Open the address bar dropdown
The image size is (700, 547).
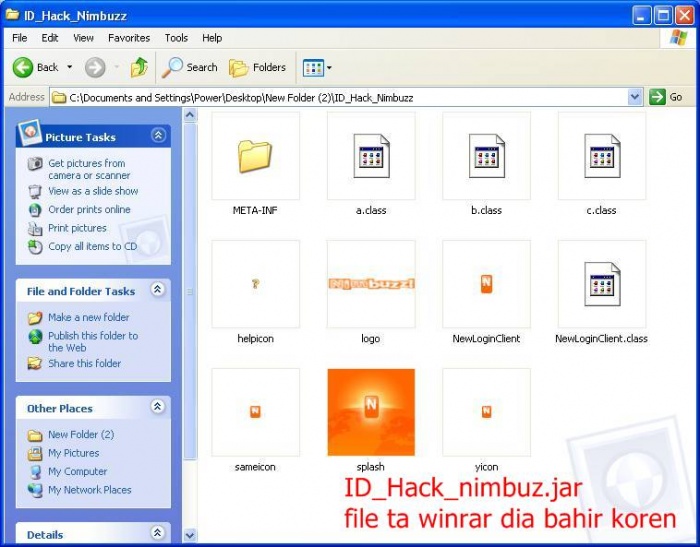click(635, 97)
